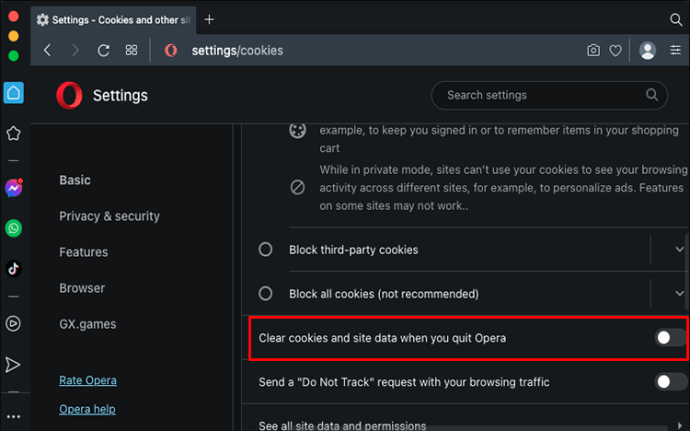Screen dimensions: 690x431
Task: Take a snapshot with camera icon
Action: pos(593,50)
